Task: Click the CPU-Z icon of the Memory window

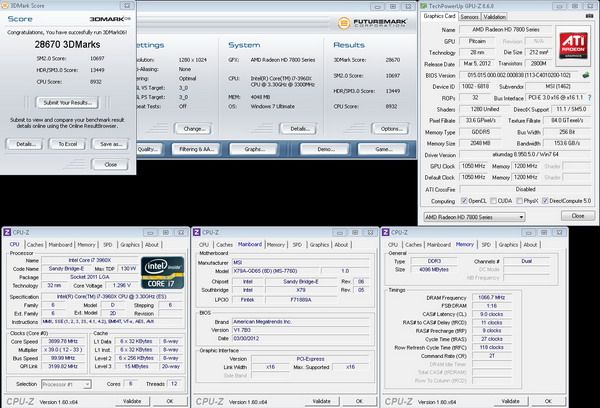Action: (385, 232)
